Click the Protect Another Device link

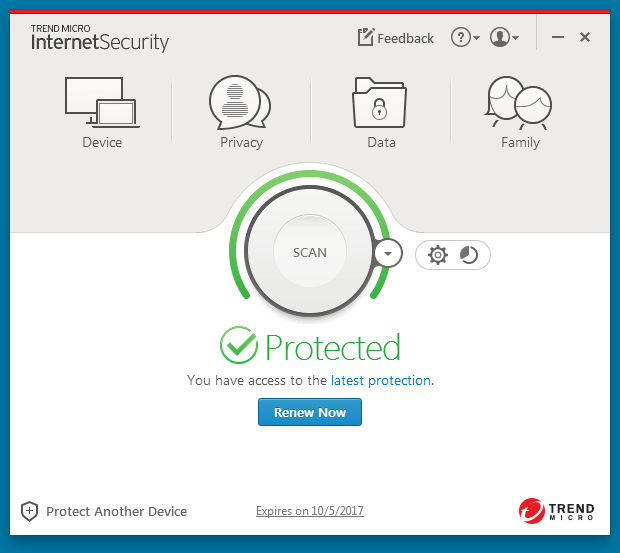pos(116,511)
